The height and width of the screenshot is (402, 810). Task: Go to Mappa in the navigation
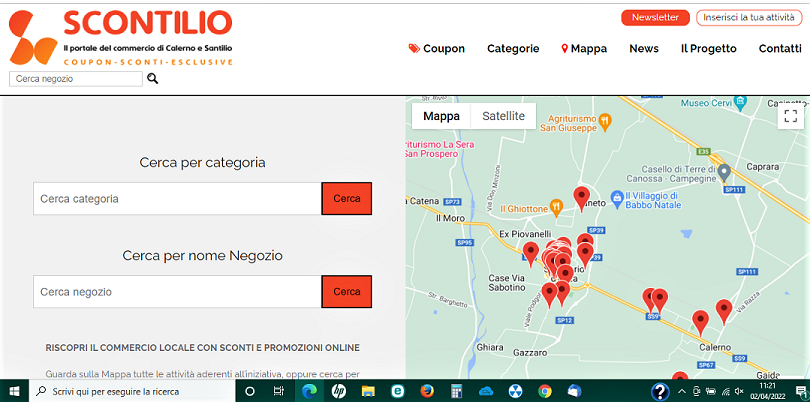(584, 49)
